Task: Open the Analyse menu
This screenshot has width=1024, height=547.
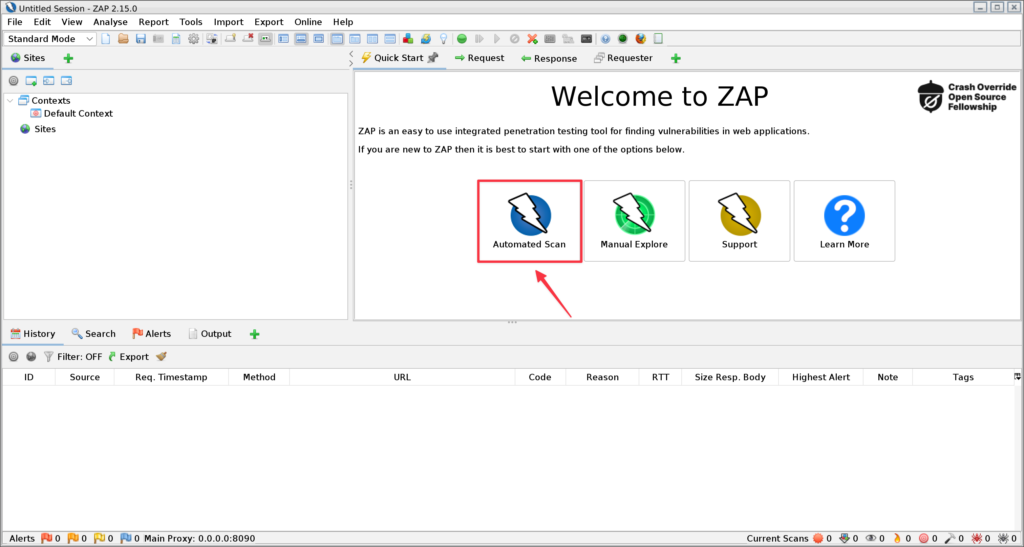Action: pos(110,22)
